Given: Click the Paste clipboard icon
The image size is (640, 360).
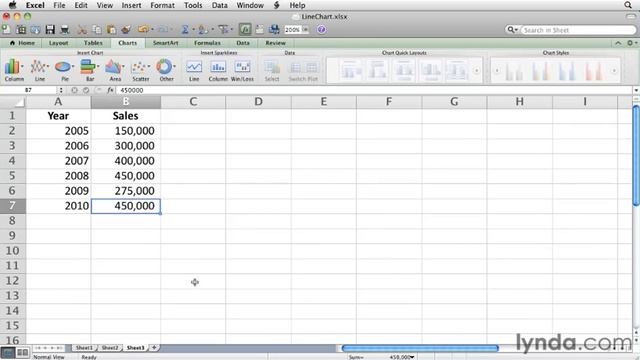Looking at the screenshot, I should point(111,29).
